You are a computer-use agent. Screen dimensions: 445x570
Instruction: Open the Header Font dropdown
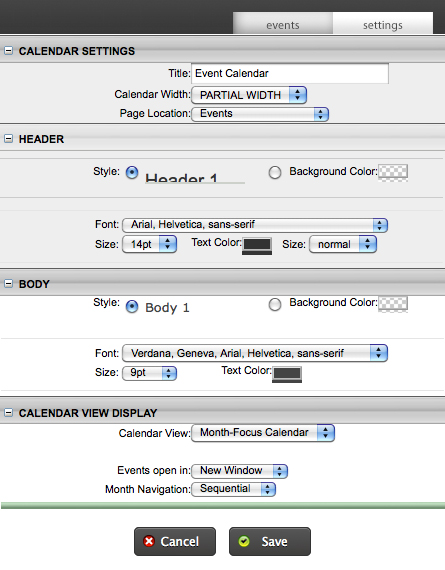point(255,225)
